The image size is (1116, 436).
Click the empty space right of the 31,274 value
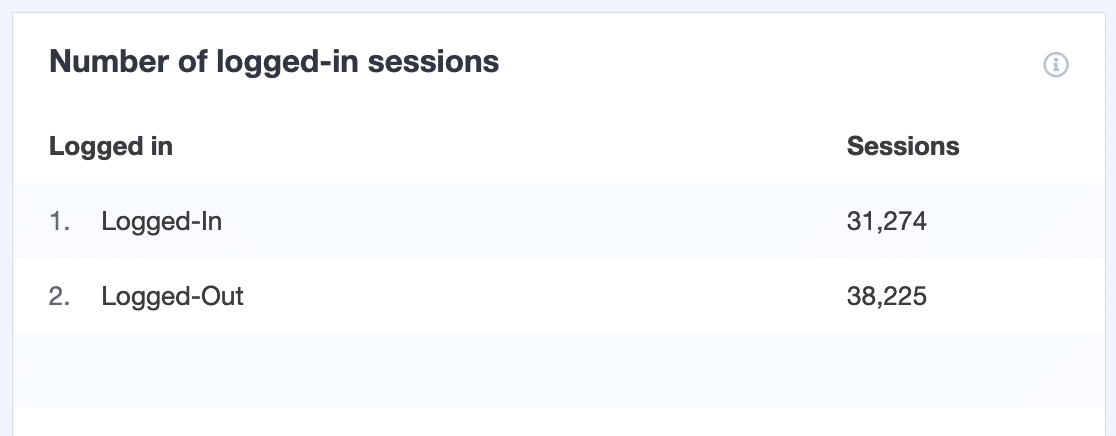[1010, 221]
